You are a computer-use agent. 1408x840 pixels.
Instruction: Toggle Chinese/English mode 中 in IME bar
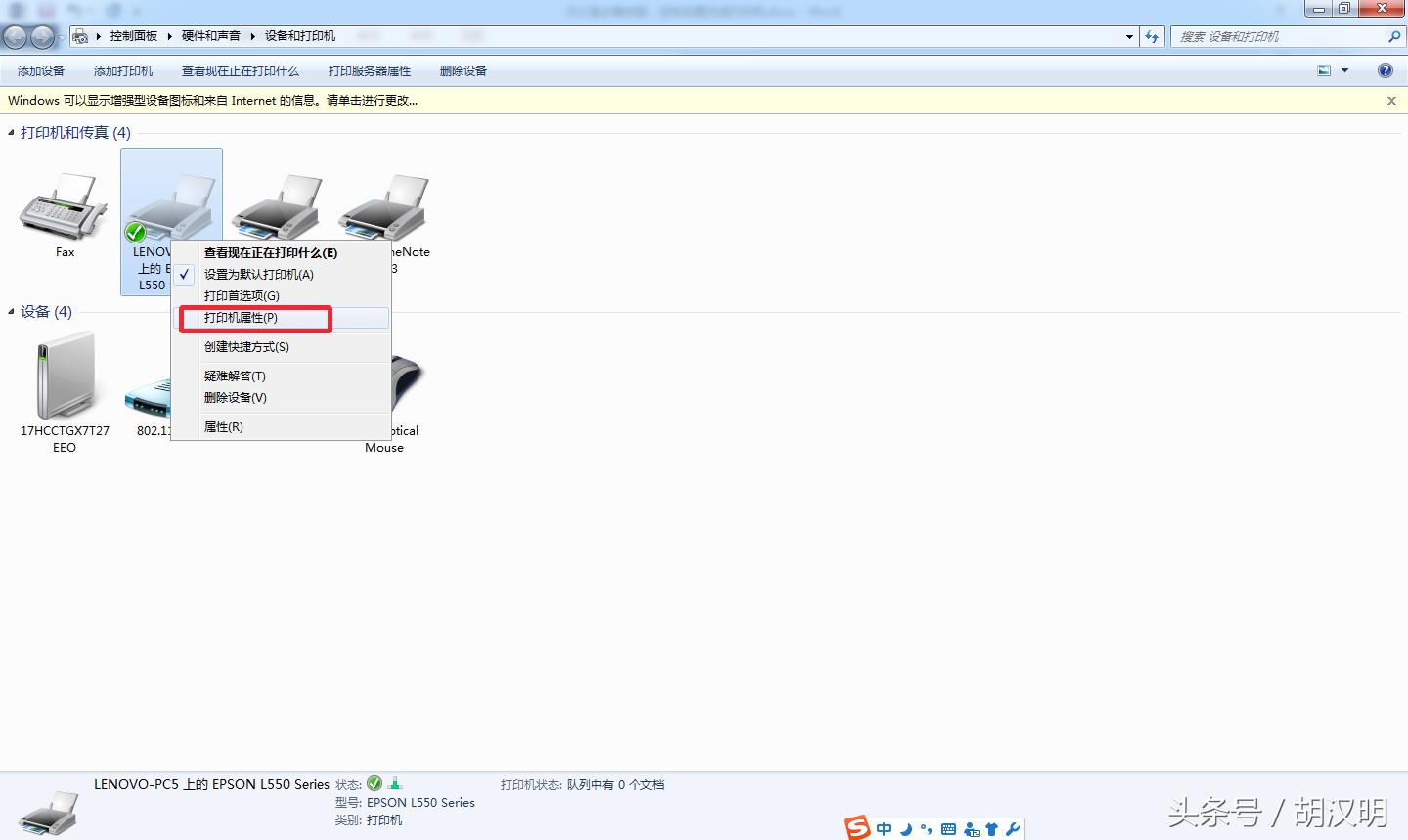[x=884, y=829]
